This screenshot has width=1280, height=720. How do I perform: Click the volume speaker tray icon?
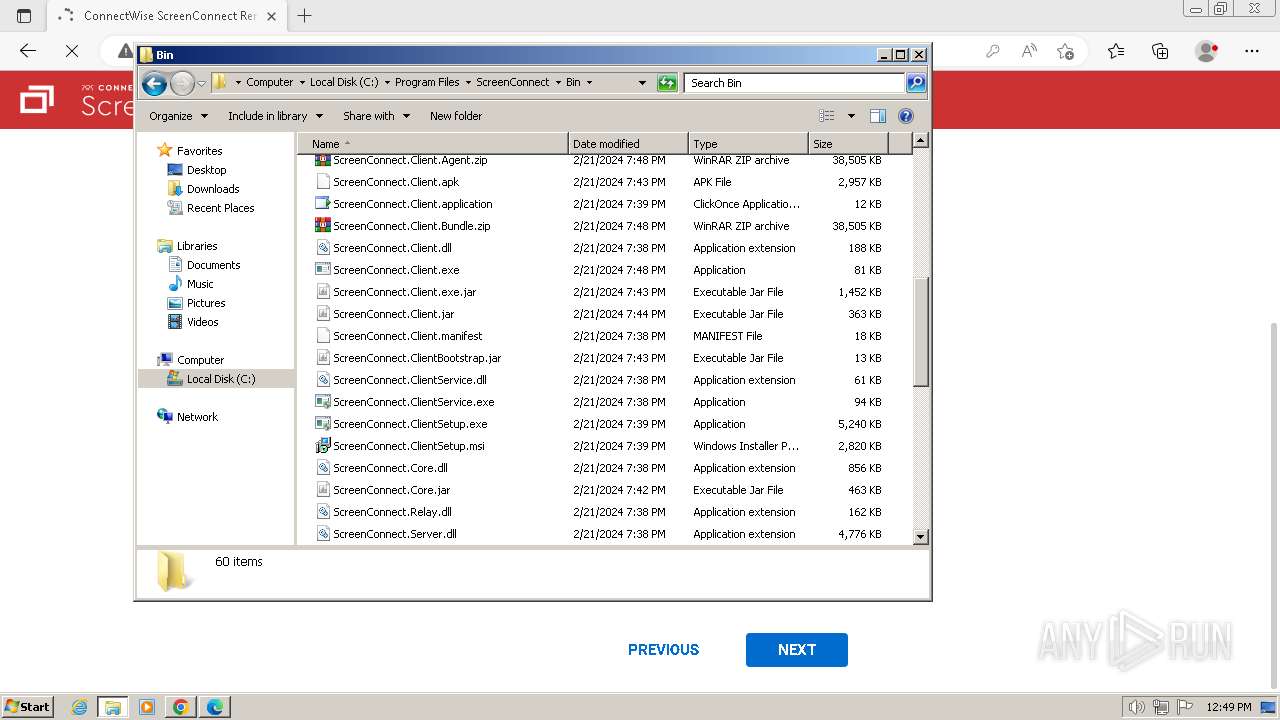pyautogui.click(x=1136, y=707)
